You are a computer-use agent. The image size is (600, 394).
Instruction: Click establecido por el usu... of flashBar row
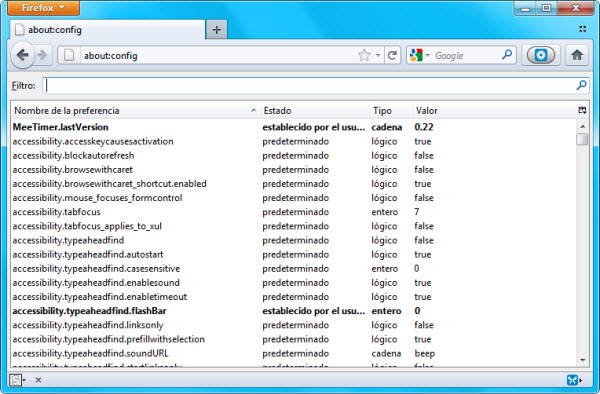tap(313, 311)
